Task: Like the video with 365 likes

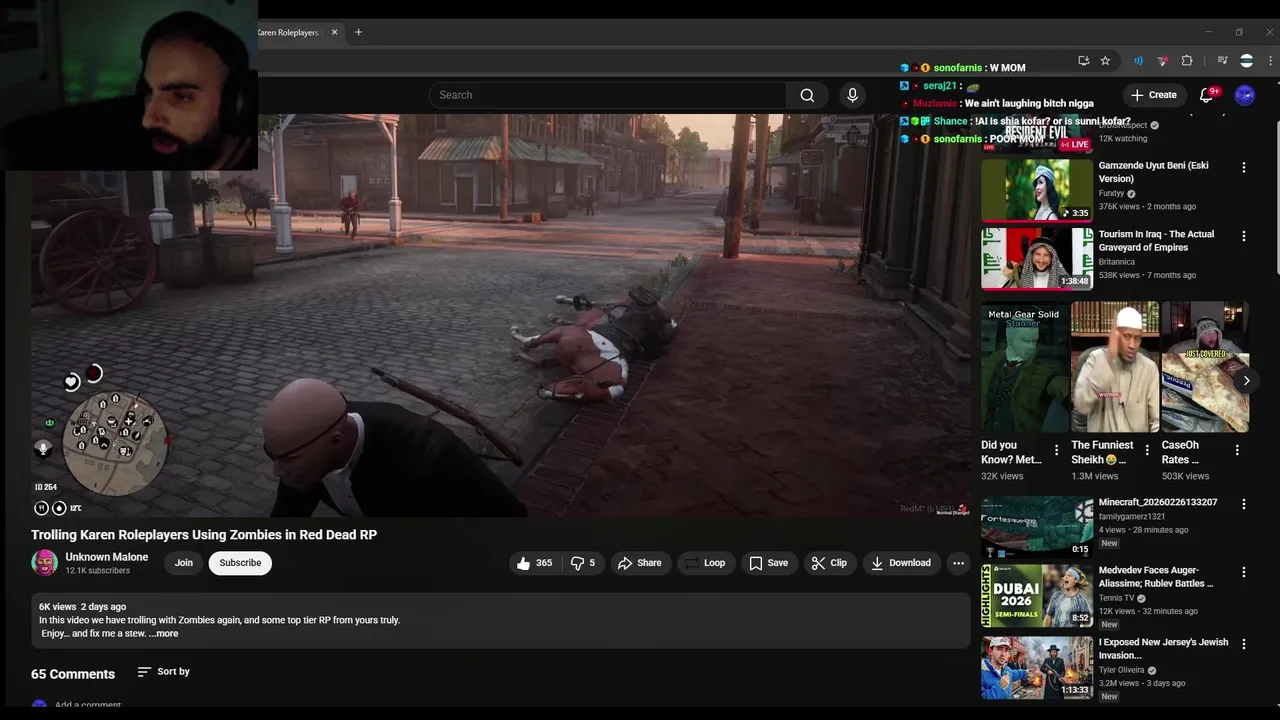Action: (534, 563)
